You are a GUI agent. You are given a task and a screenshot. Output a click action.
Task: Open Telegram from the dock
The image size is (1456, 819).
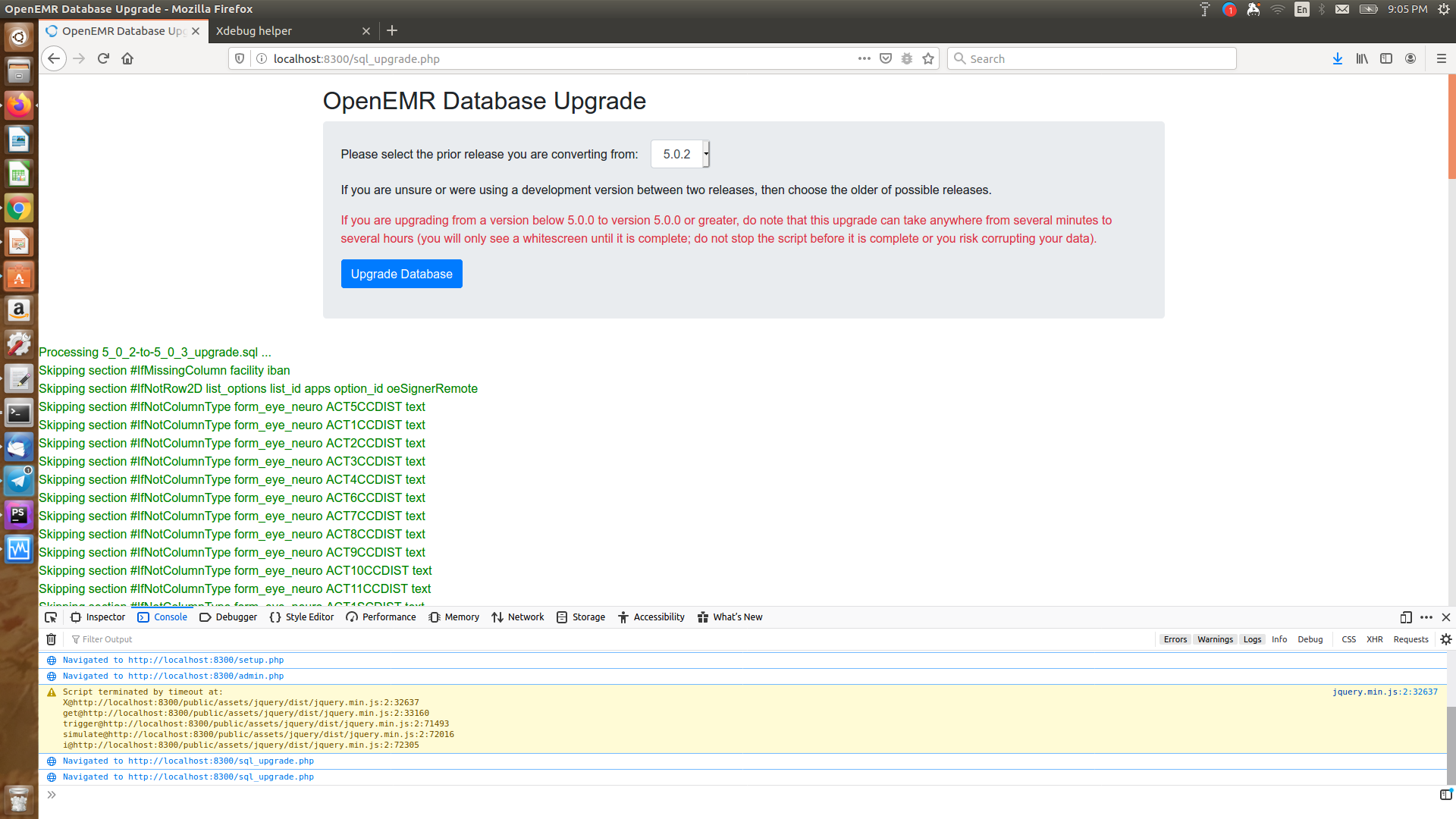pyautogui.click(x=18, y=480)
